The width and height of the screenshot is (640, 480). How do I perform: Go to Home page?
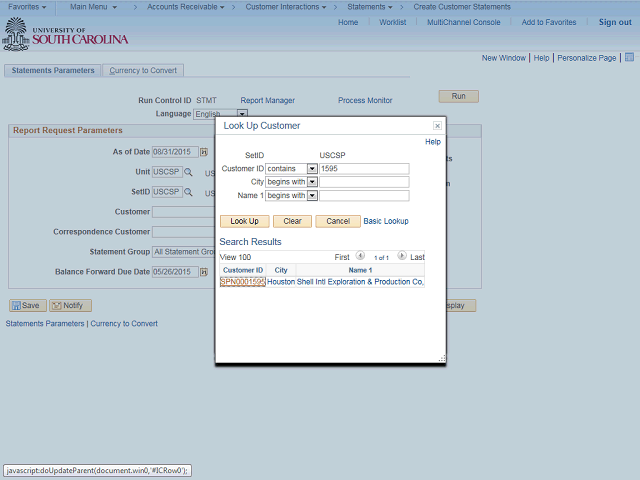pyautogui.click(x=348, y=22)
